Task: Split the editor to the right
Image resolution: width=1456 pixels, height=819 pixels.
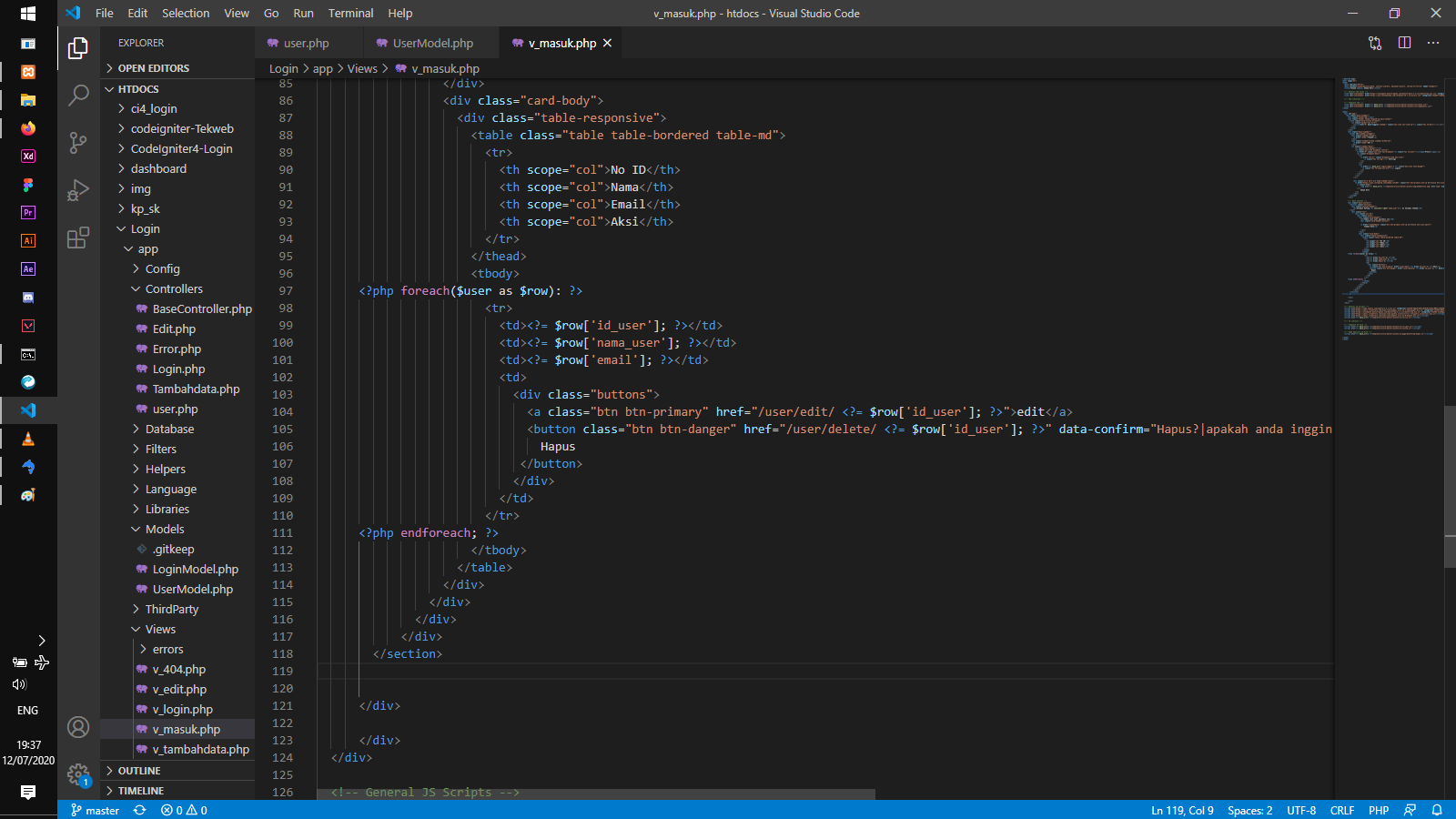Action: tap(1404, 43)
